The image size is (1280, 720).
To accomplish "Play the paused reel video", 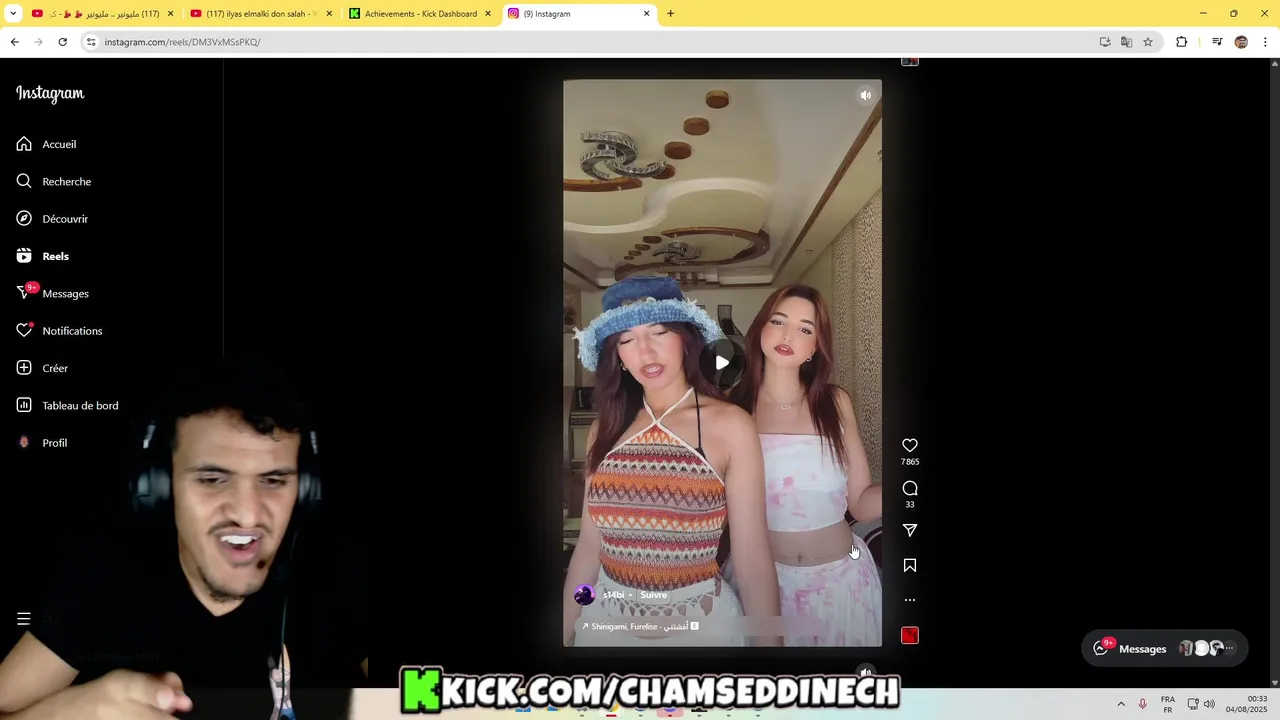I will [722, 362].
